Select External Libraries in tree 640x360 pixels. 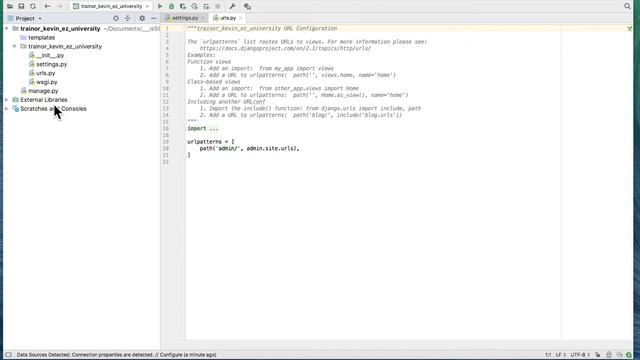coord(44,100)
